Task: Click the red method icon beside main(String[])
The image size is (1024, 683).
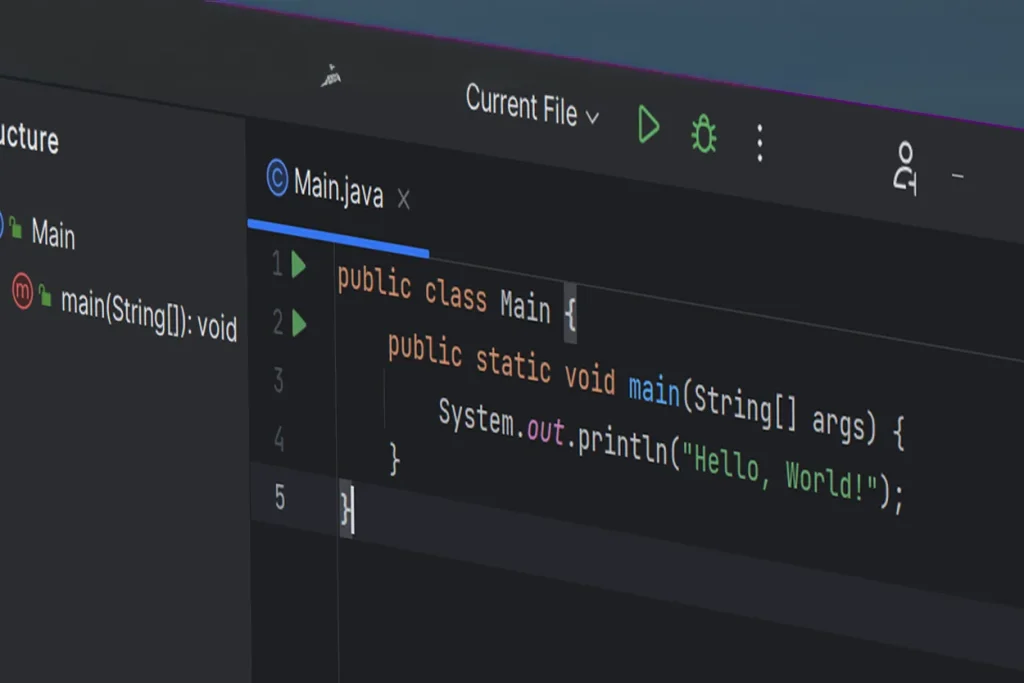Action: (x=22, y=292)
